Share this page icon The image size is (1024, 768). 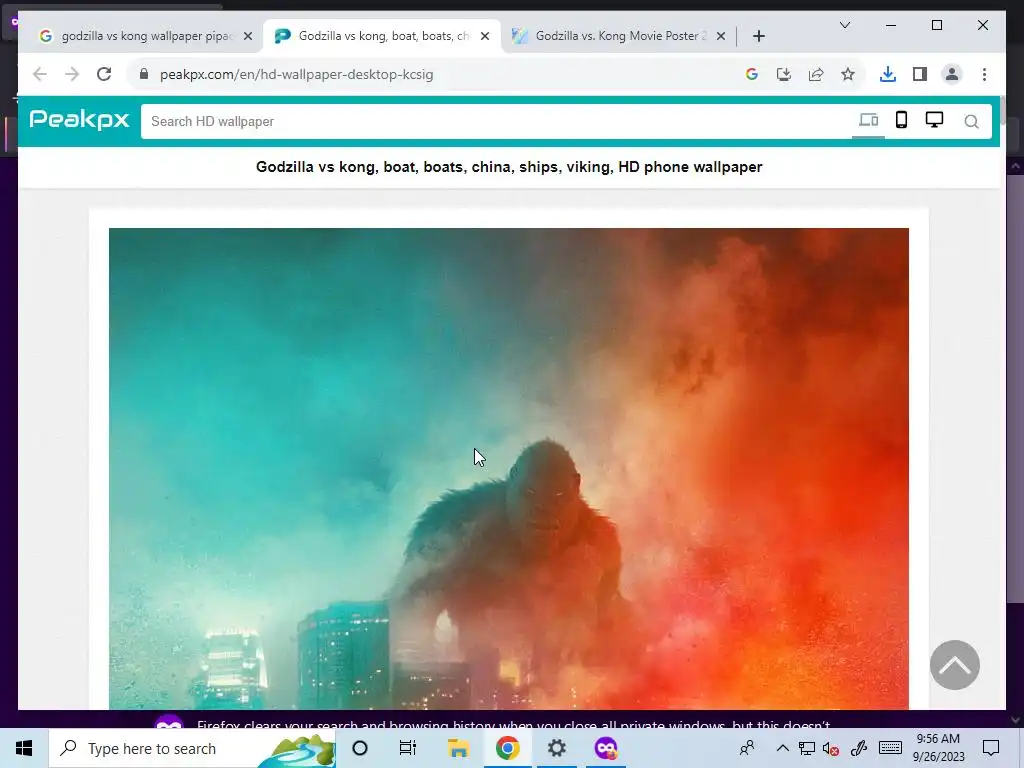tap(816, 74)
